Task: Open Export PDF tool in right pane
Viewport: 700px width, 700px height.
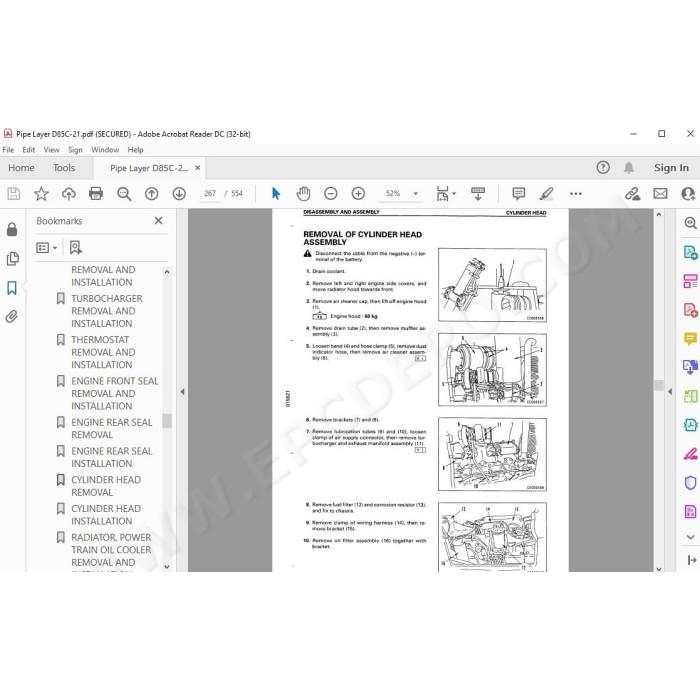Action: (690, 252)
